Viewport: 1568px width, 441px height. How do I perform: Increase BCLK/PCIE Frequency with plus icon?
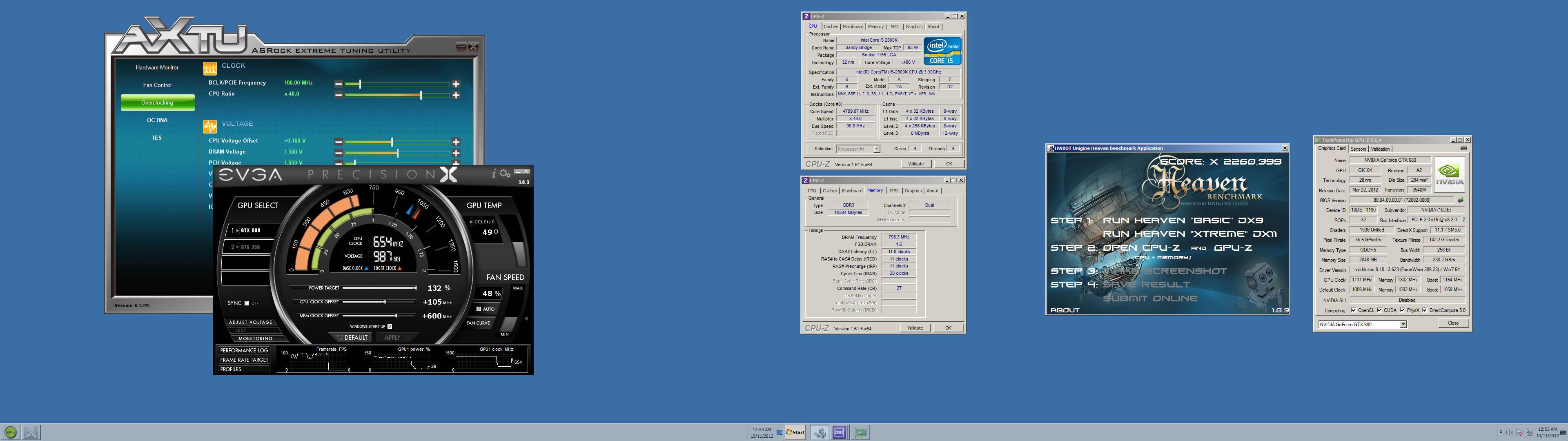click(456, 83)
